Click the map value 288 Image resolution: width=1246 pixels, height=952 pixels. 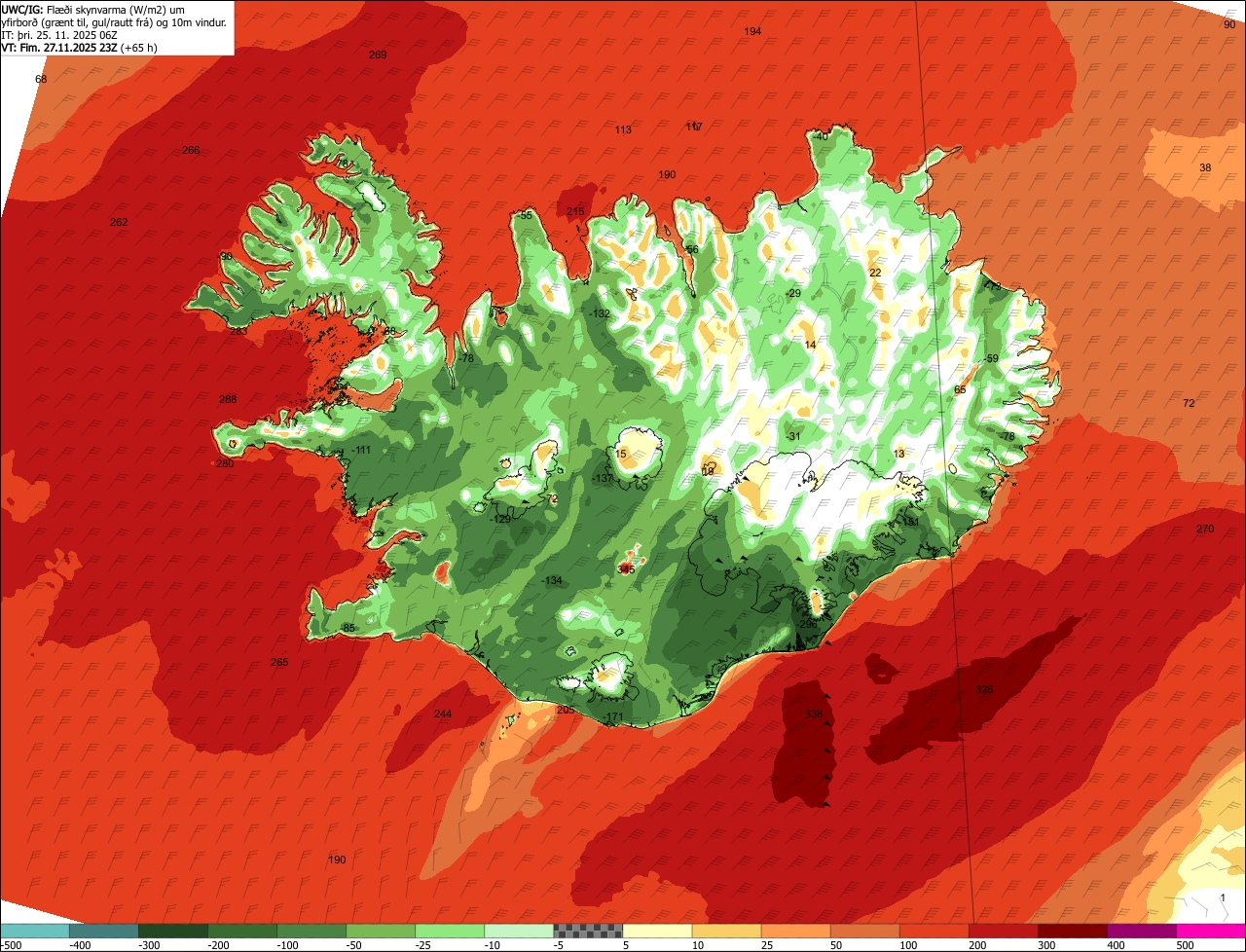[x=228, y=399]
